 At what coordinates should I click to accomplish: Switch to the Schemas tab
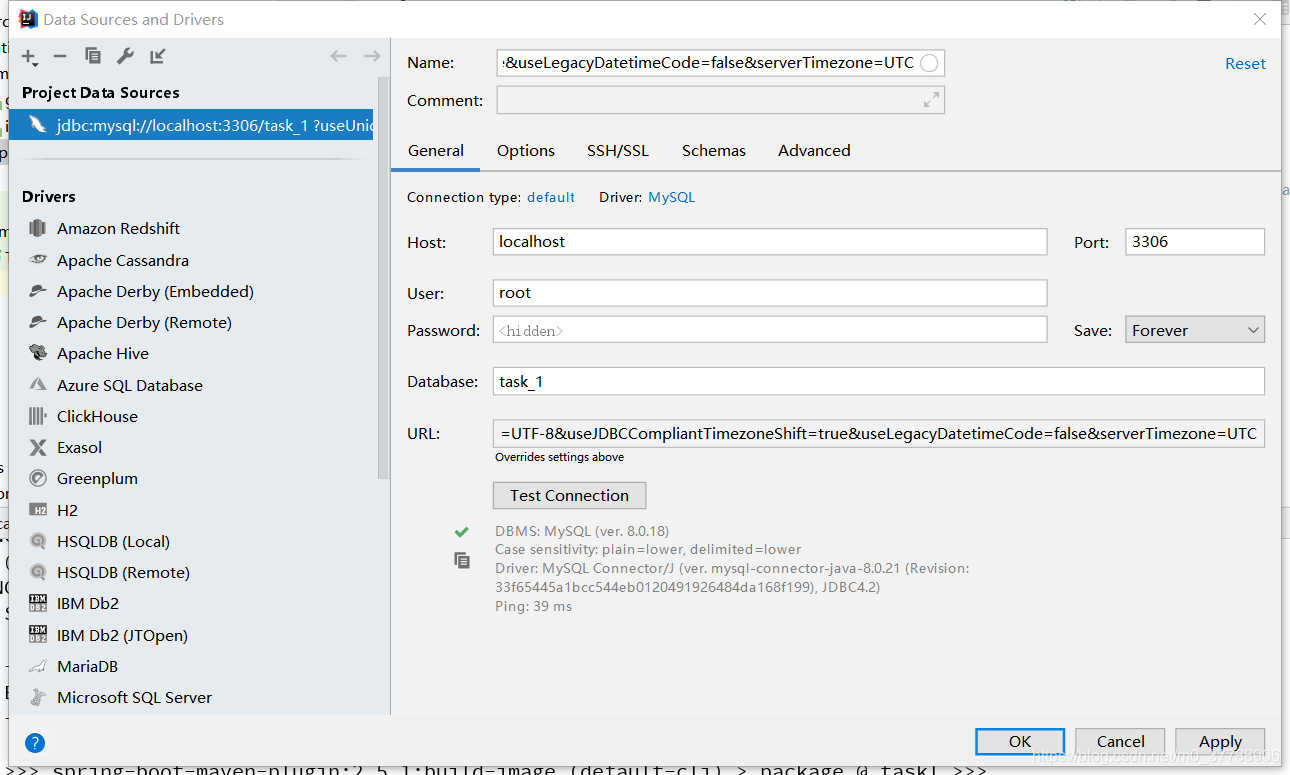714,150
